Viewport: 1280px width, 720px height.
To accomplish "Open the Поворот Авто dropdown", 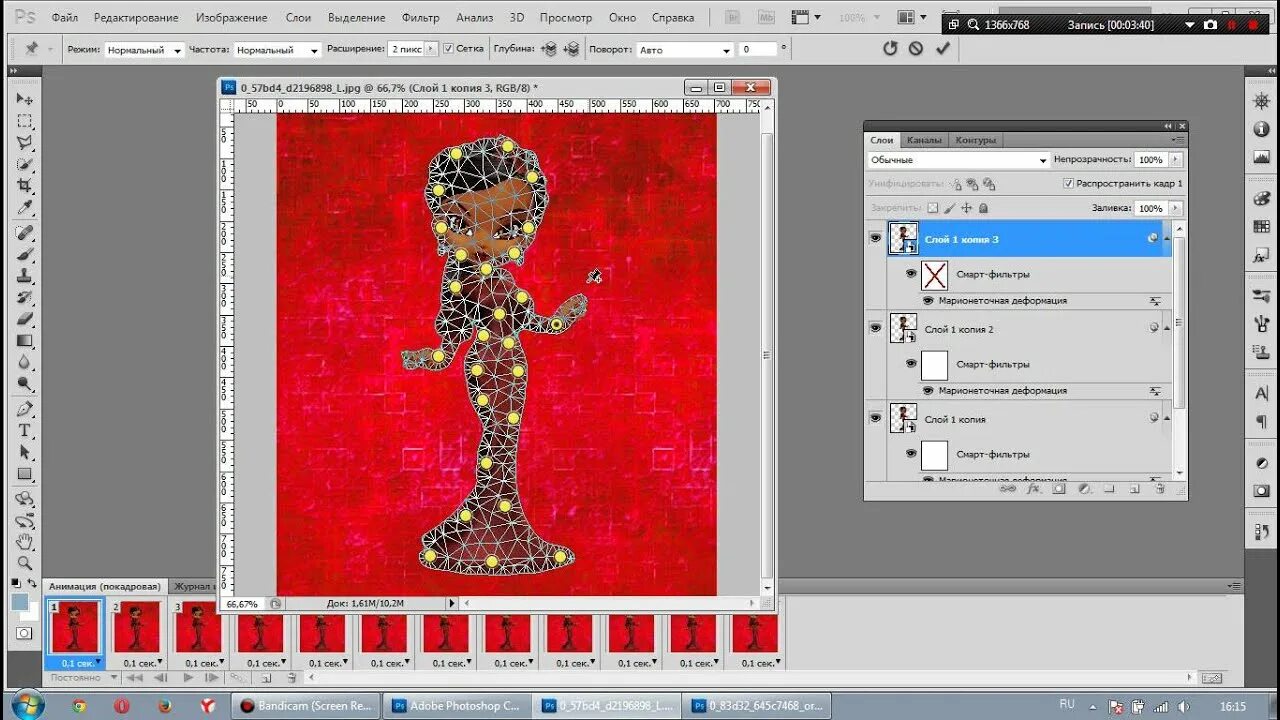I will [x=685, y=49].
